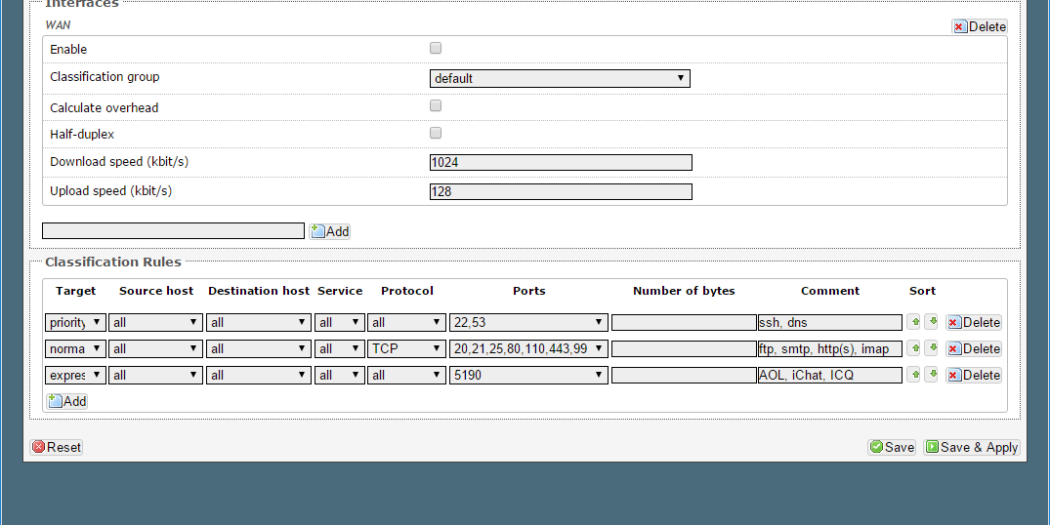This screenshot has width=1050, height=525.
Task: Open Protocol dropdown showing TCP
Action: point(407,348)
